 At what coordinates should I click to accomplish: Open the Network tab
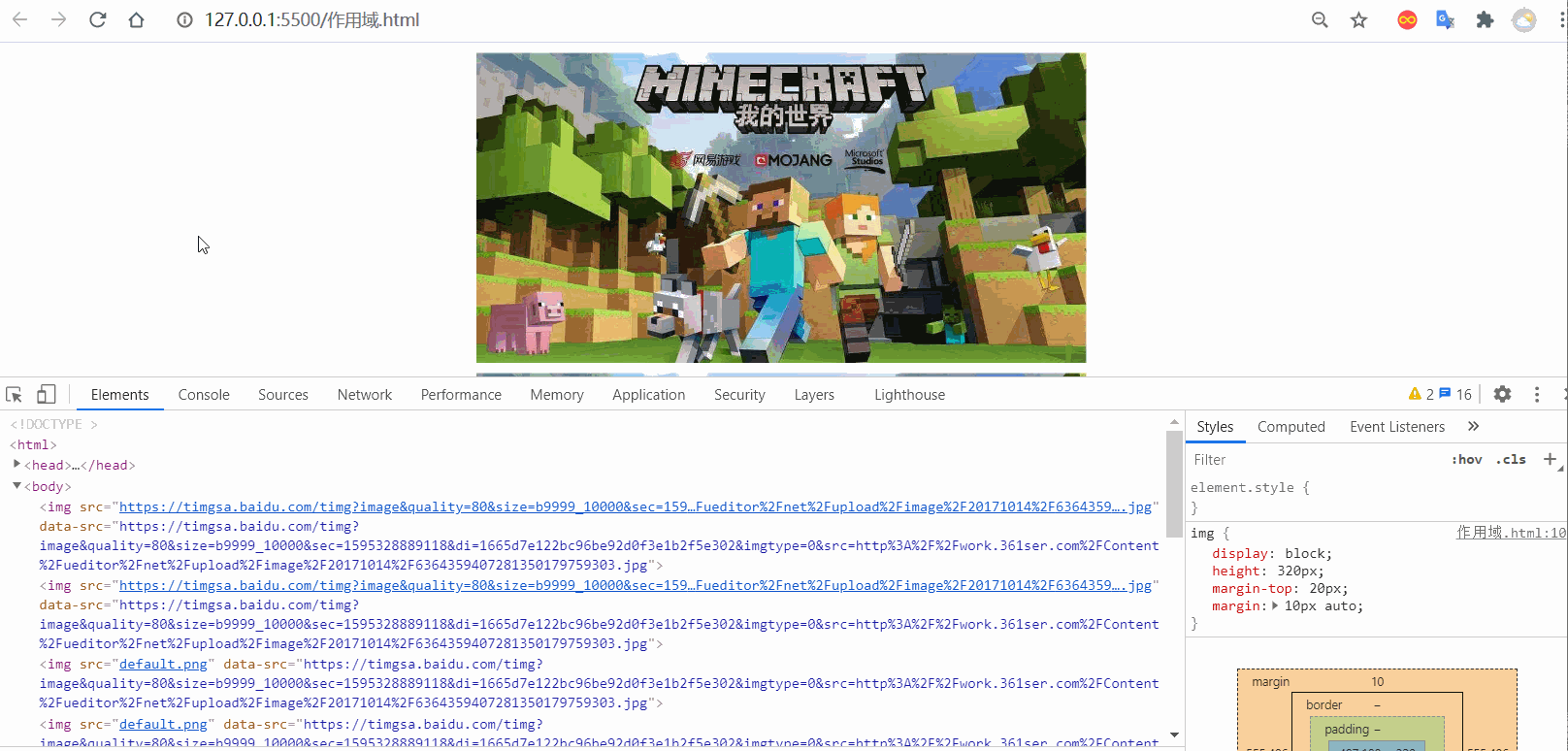(x=365, y=395)
